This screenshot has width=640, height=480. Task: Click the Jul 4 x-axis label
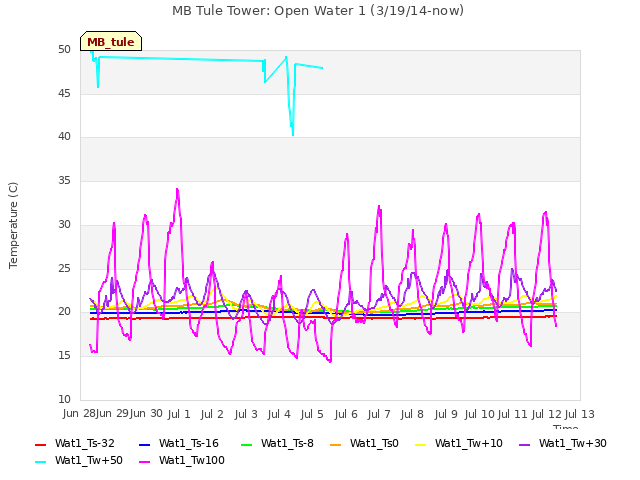click(x=279, y=414)
